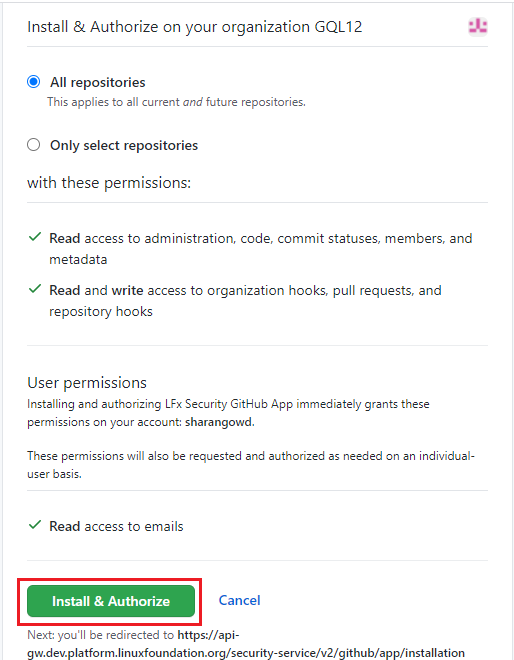This screenshot has height=660, width=514.
Task: Click the linuxfoundation.org redirect URL text
Action: tap(246, 644)
